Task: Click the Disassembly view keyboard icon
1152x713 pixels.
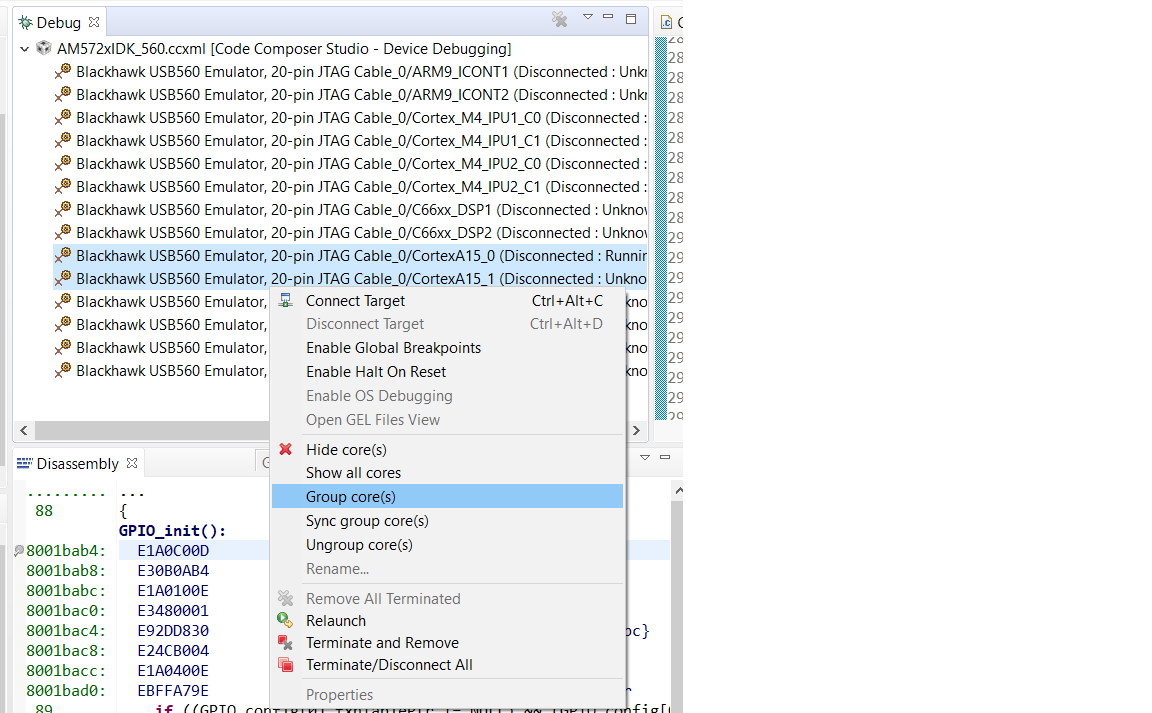Action: click(25, 463)
